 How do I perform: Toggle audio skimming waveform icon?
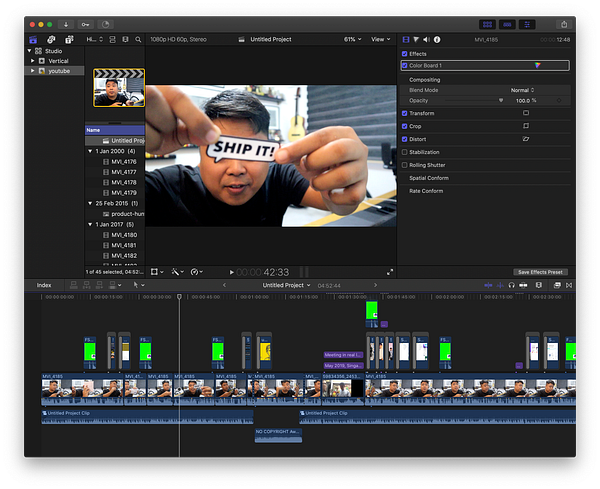[x=500, y=285]
